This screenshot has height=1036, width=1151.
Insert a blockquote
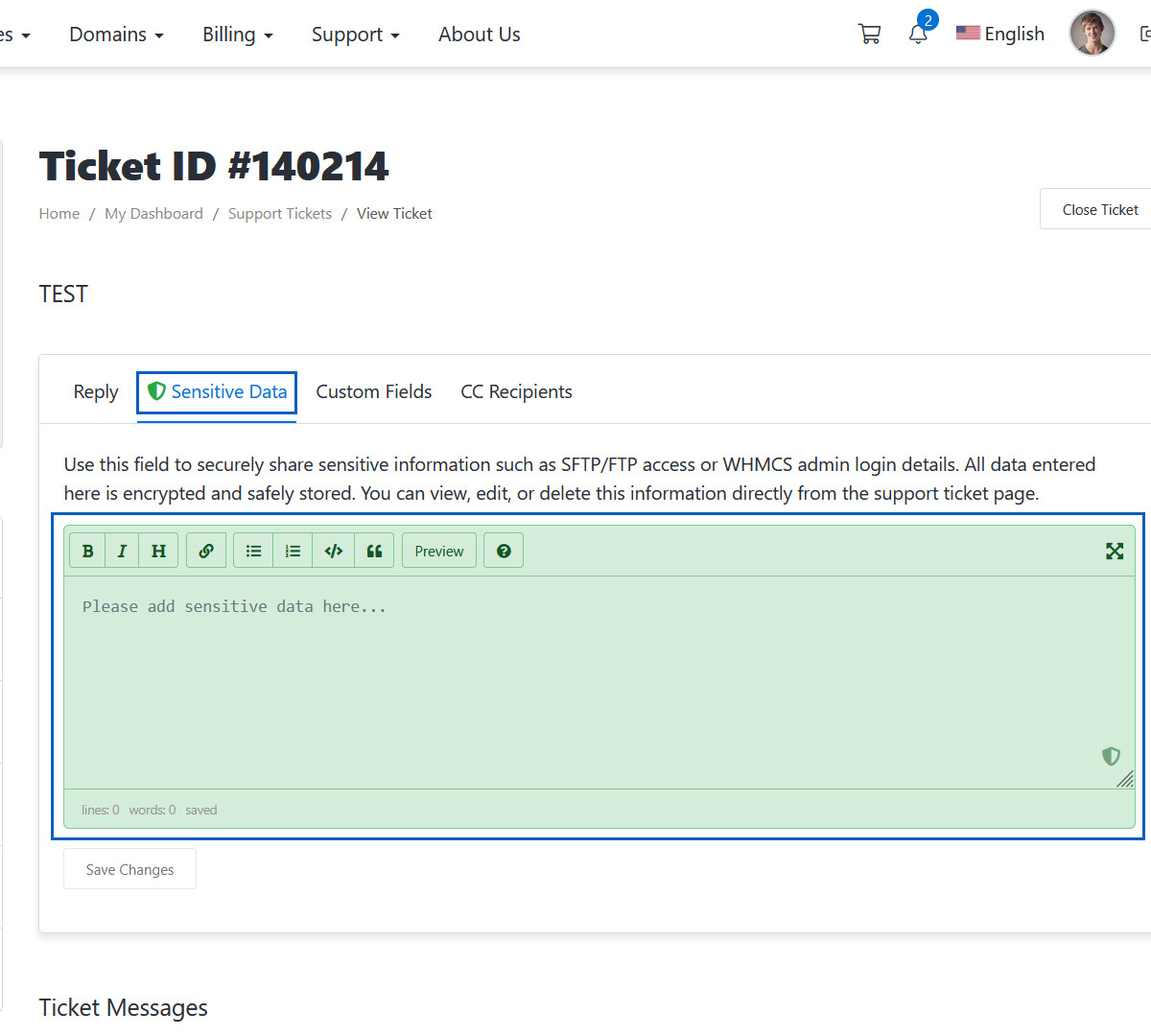pyautogui.click(x=374, y=551)
